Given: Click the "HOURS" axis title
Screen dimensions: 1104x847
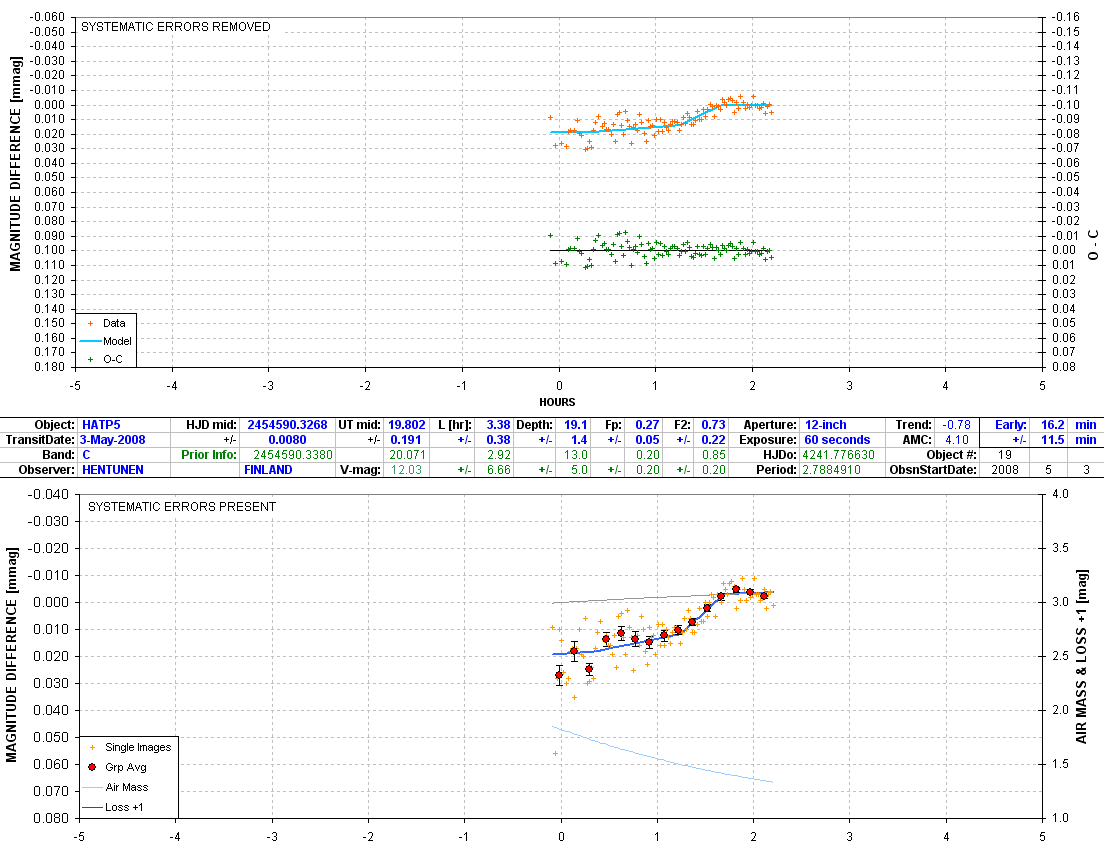Looking at the screenshot, I should pyautogui.click(x=557, y=402).
